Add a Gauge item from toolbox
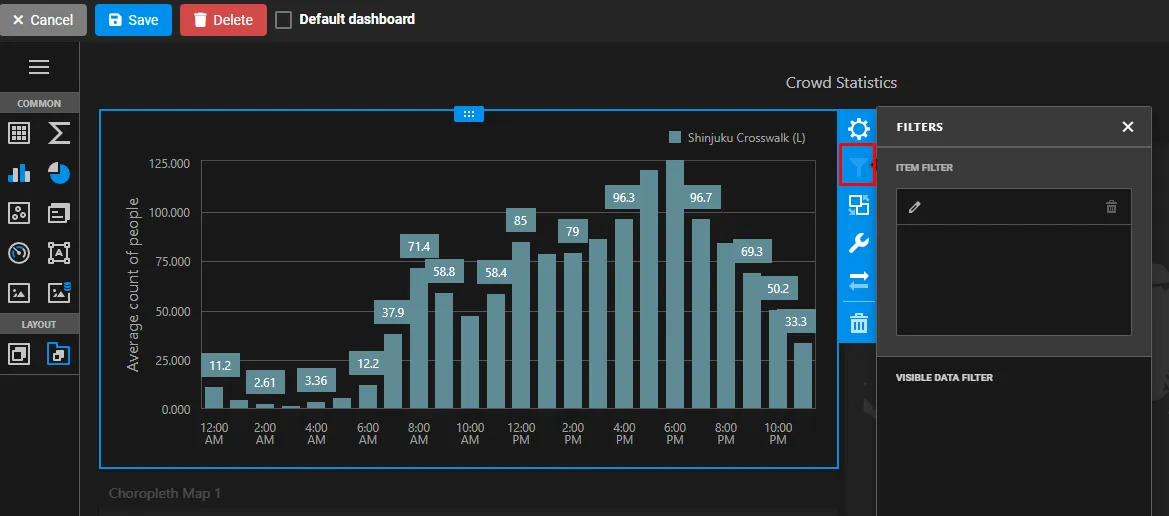Screen dimensions: 1169x516 tap(19, 253)
